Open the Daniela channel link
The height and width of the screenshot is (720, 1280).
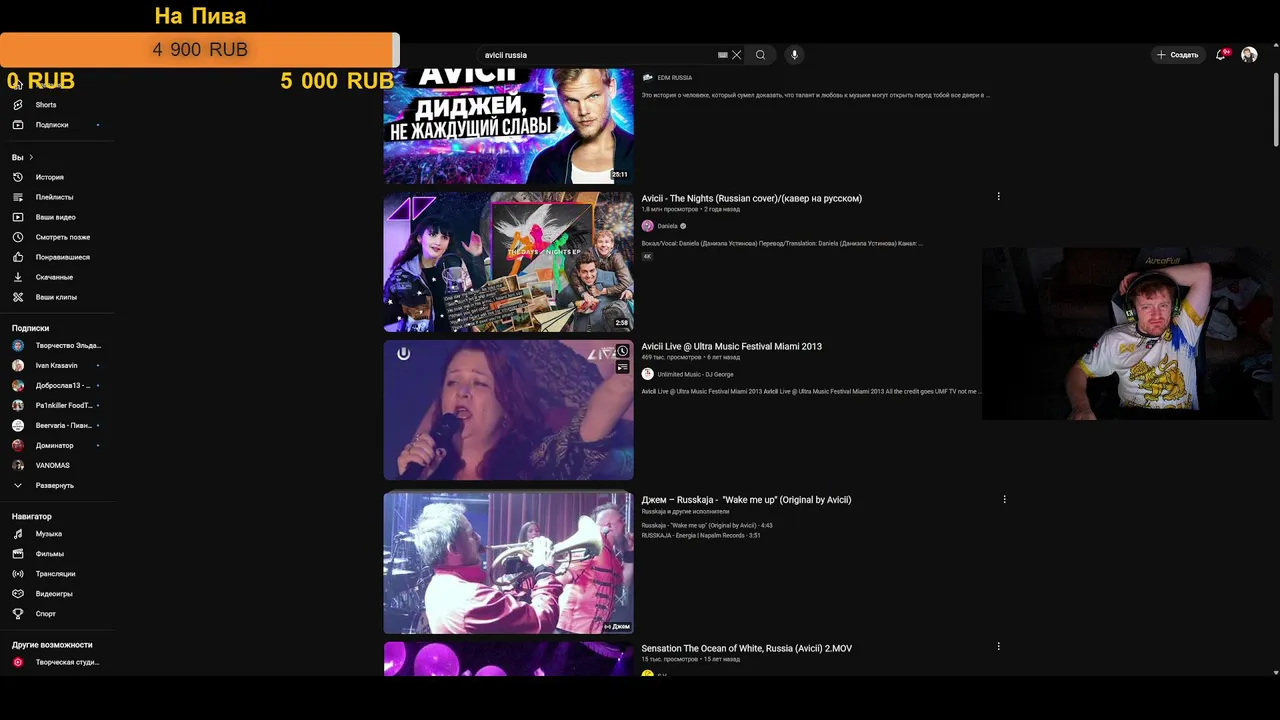point(667,226)
